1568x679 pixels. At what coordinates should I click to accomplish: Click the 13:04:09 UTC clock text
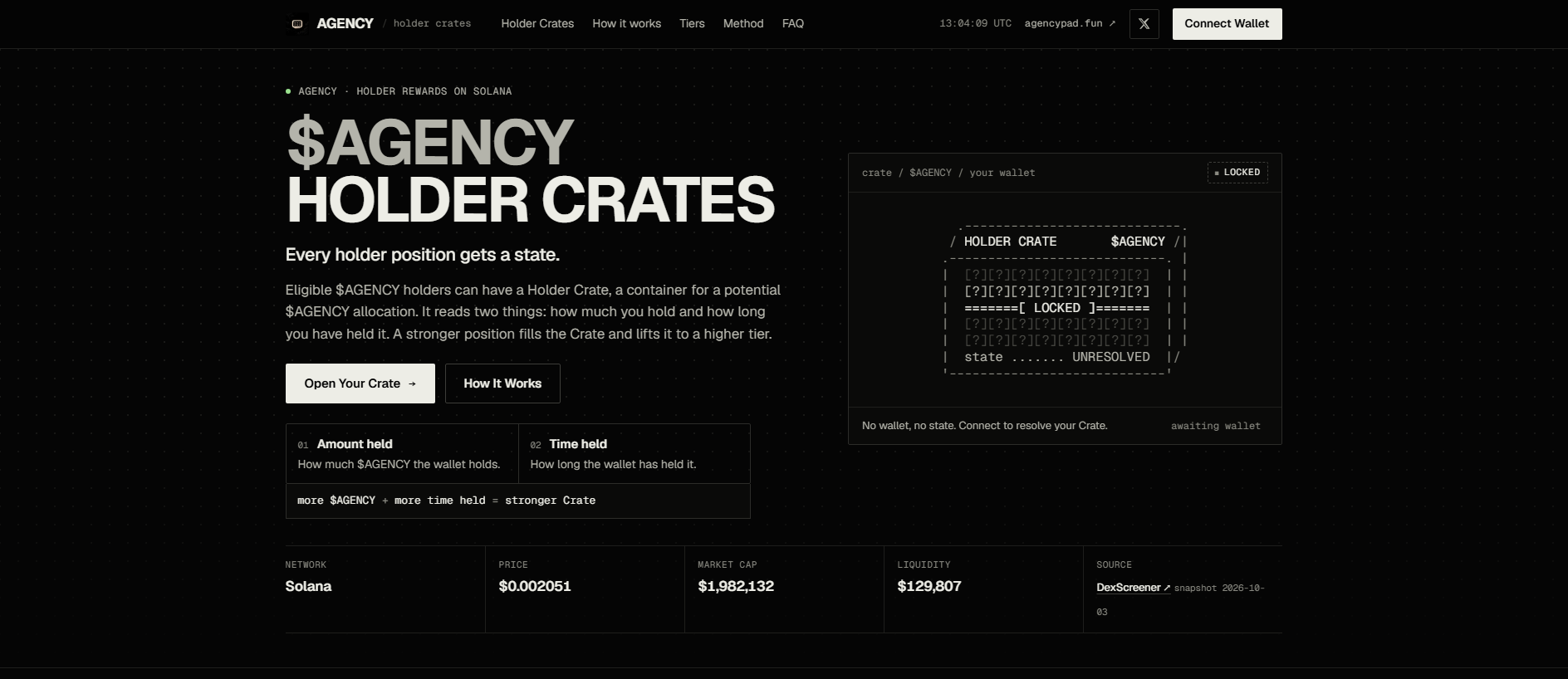tap(975, 23)
